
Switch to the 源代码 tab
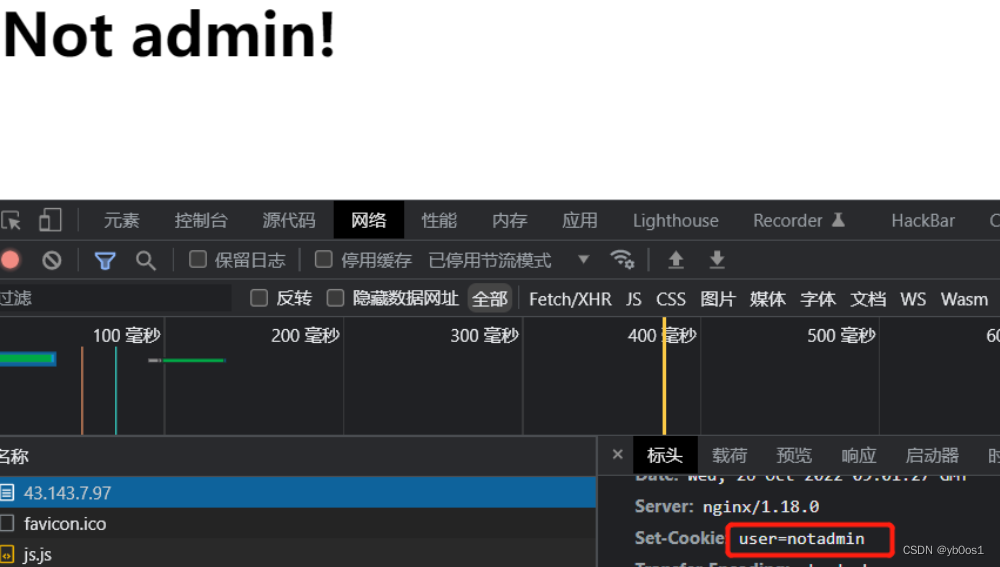[x=289, y=221]
